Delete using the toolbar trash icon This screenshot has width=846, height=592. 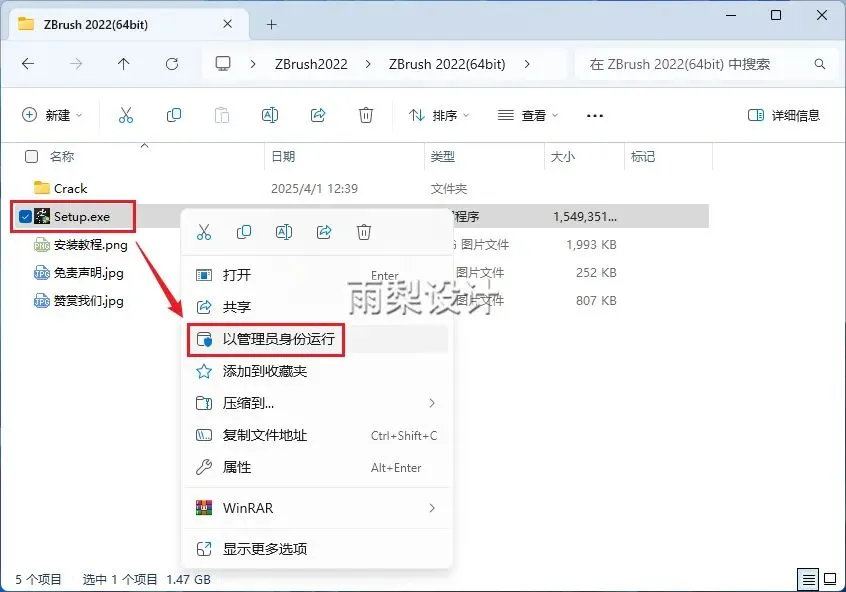click(366, 115)
